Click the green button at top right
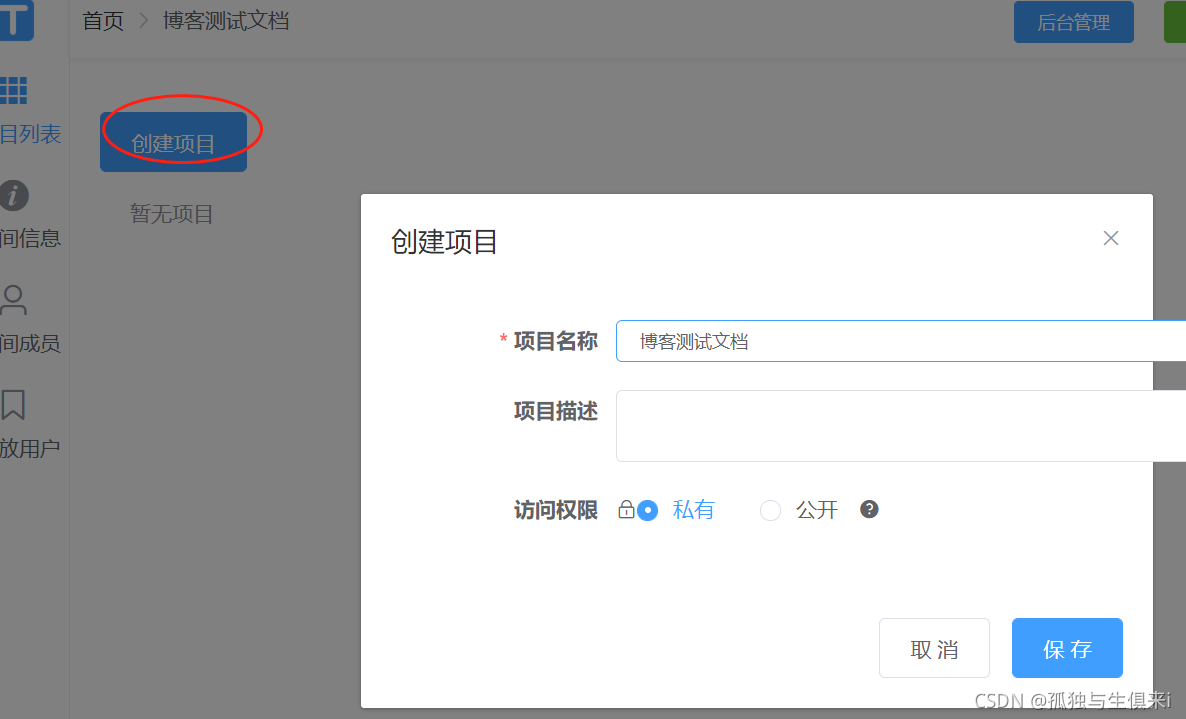Viewport: 1186px width, 719px height. coord(1176,21)
